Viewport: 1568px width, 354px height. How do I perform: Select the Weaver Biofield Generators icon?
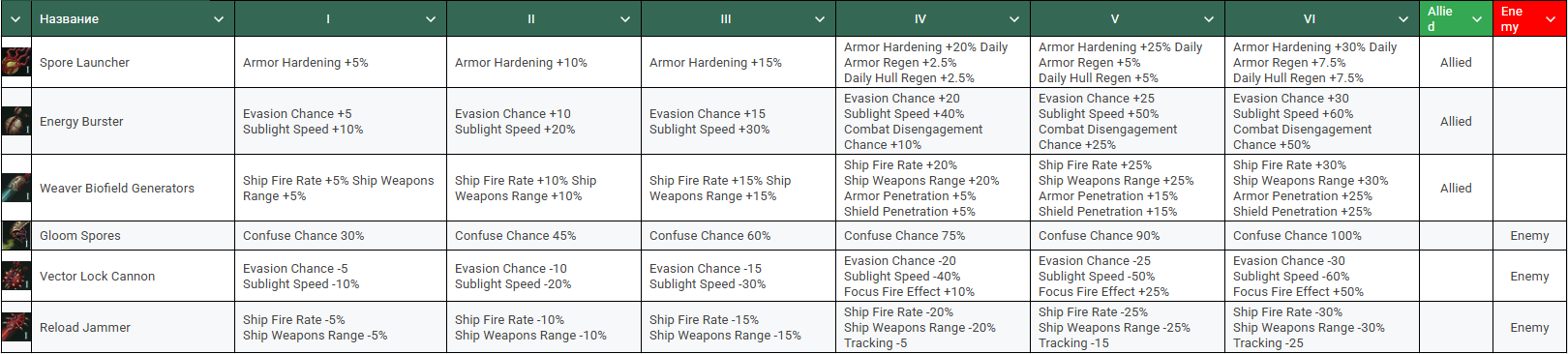click(x=16, y=188)
